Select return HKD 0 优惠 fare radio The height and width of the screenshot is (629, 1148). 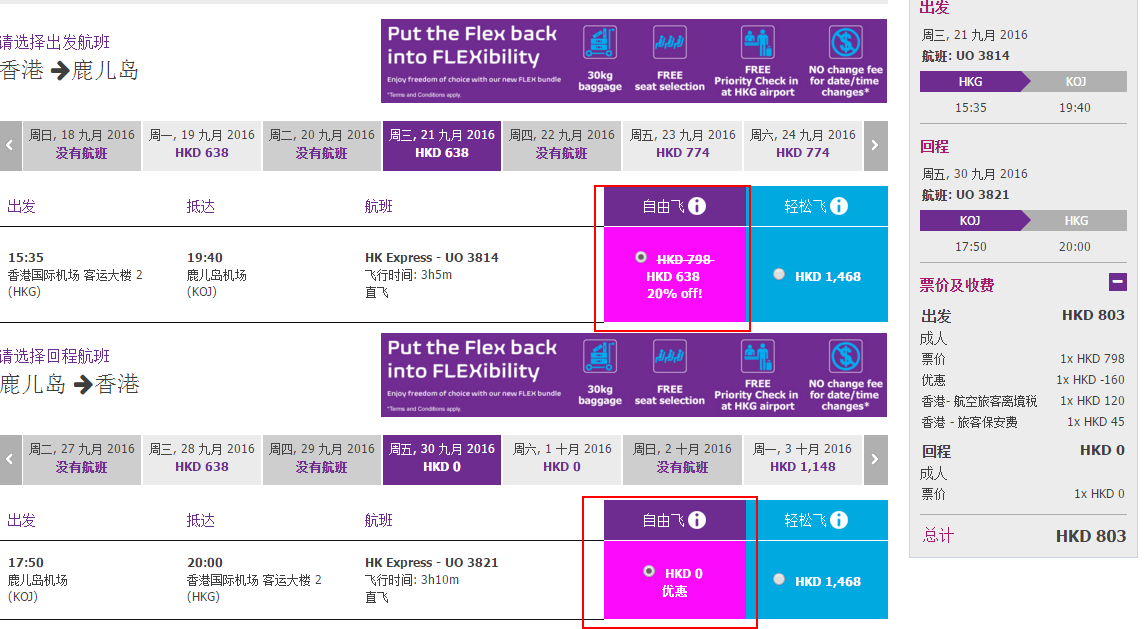click(x=649, y=571)
